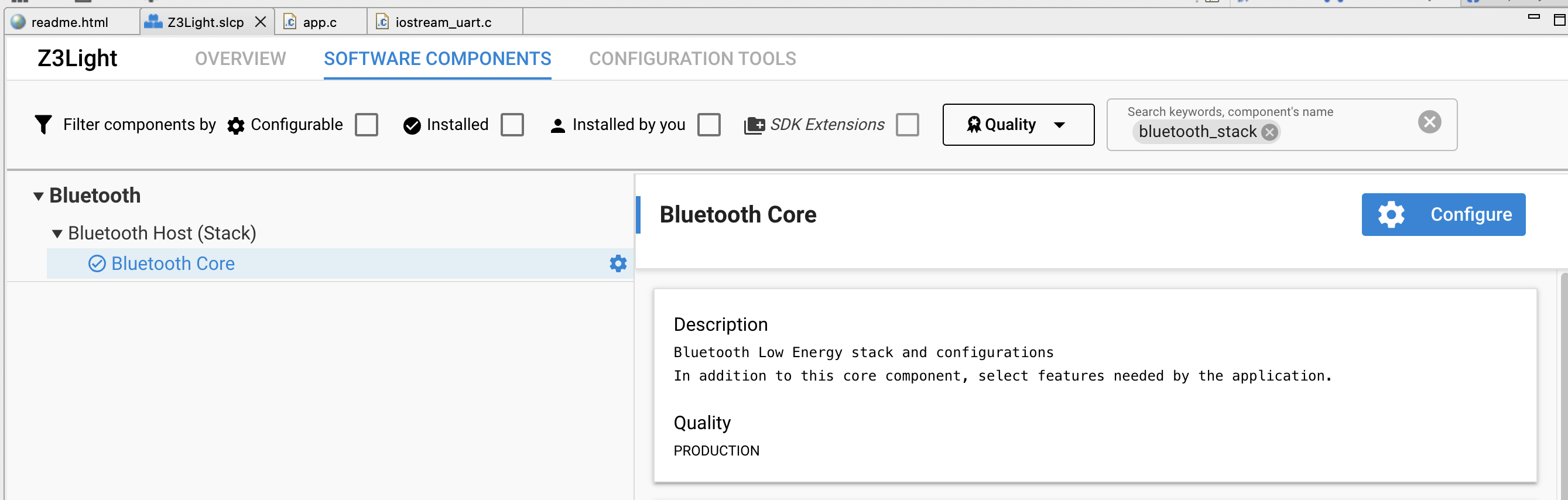Click the Bluetooth Core heading in details
This screenshot has height=500, width=1568.
[x=738, y=214]
